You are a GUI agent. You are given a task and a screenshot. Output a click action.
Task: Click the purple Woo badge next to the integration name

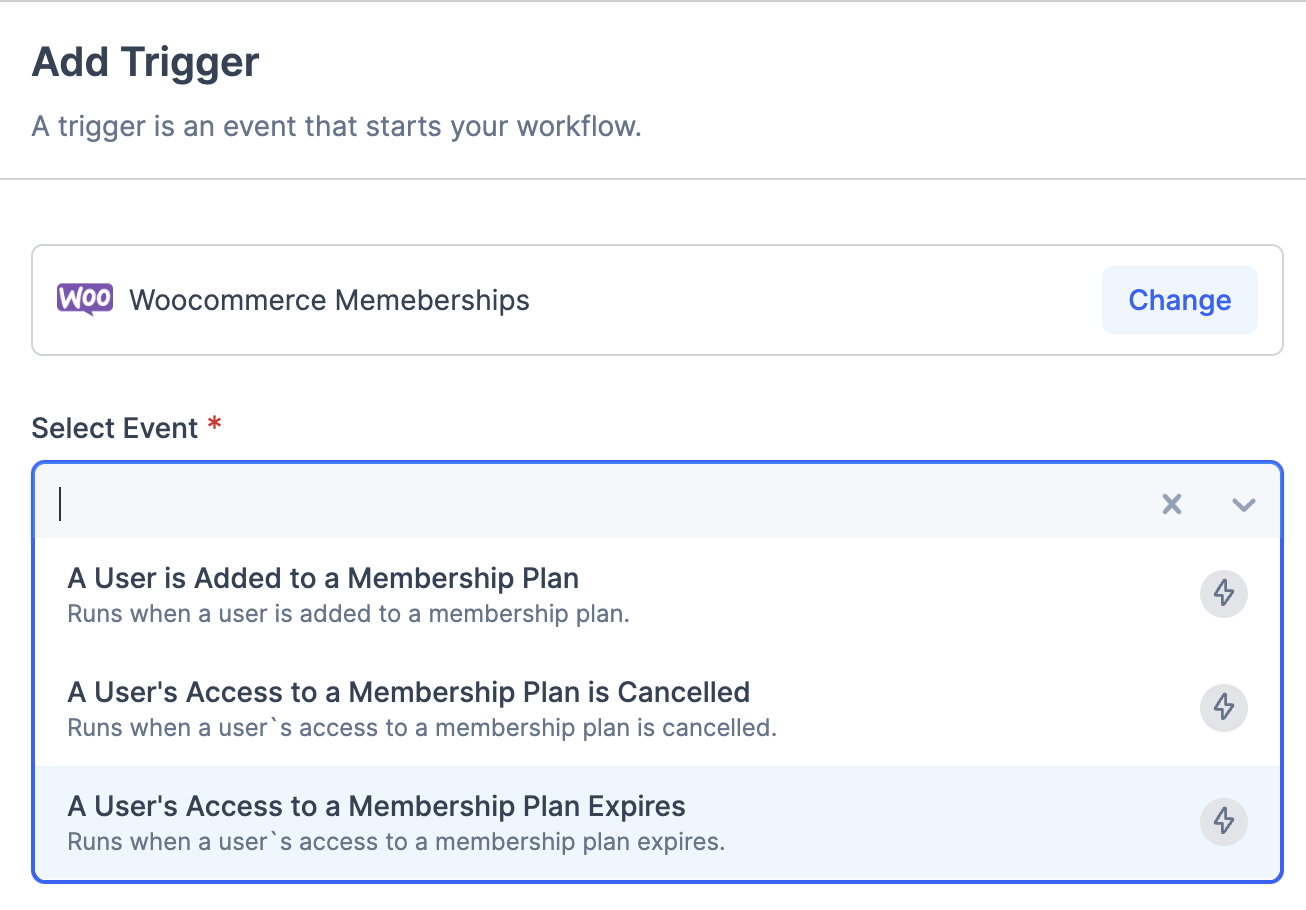(84, 300)
